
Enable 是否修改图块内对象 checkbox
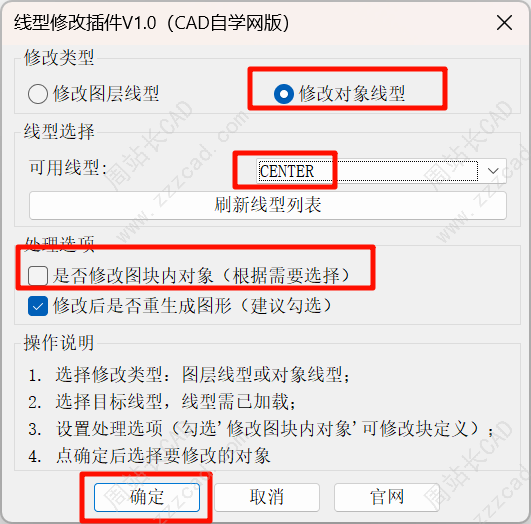click(x=38, y=275)
